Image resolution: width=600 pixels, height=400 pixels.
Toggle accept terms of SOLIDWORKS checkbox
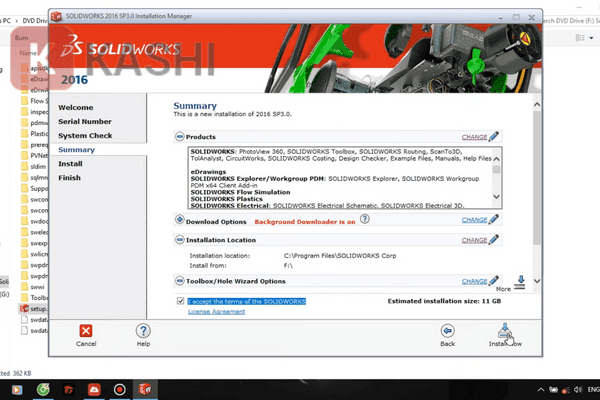[x=181, y=301]
